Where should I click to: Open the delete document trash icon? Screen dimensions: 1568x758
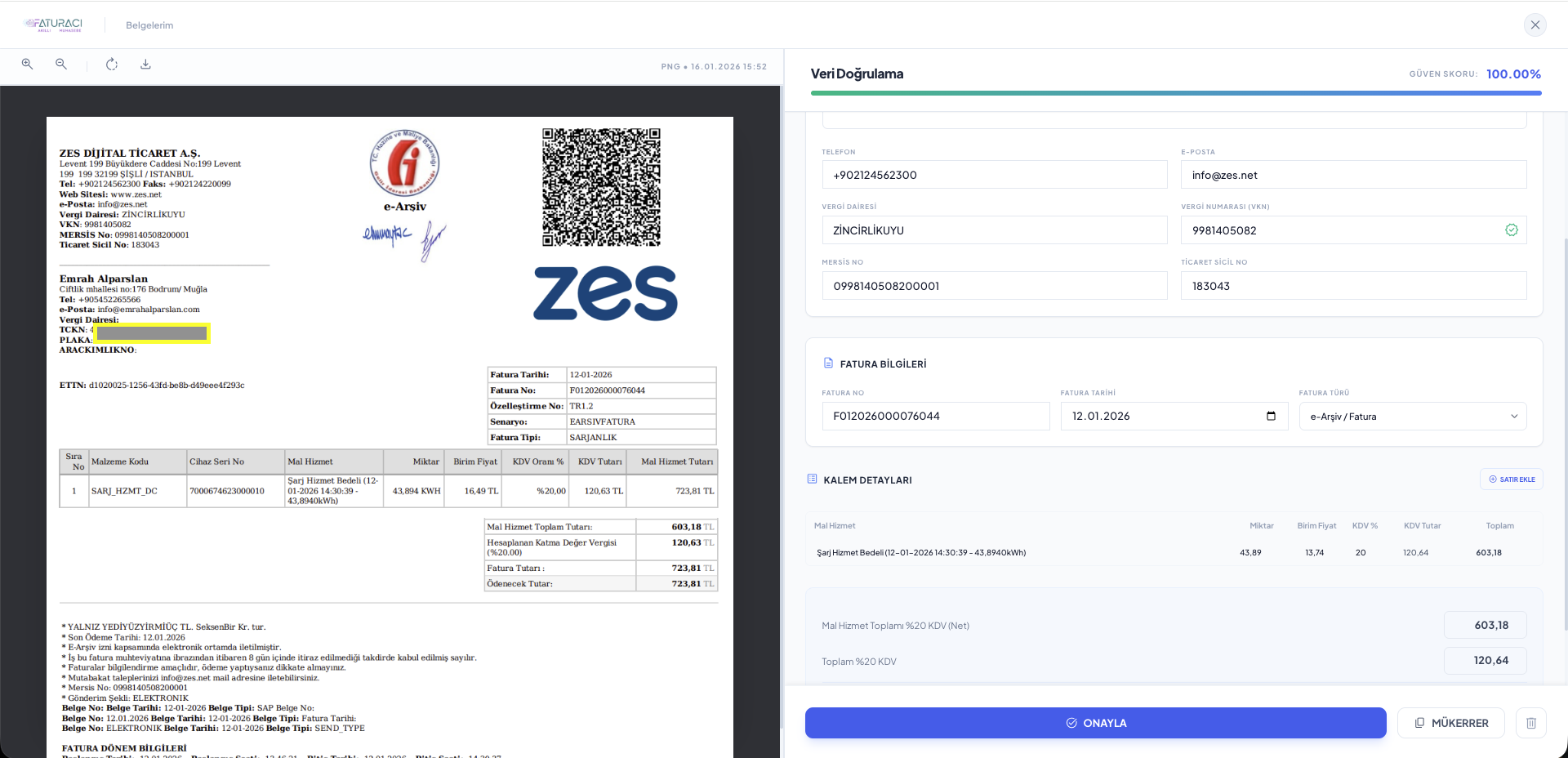pyautogui.click(x=1532, y=723)
